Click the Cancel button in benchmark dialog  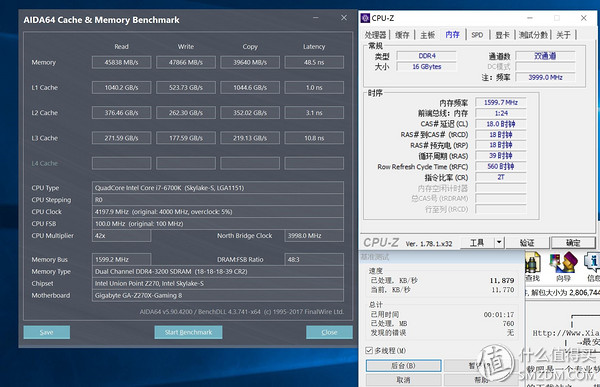point(403,380)
